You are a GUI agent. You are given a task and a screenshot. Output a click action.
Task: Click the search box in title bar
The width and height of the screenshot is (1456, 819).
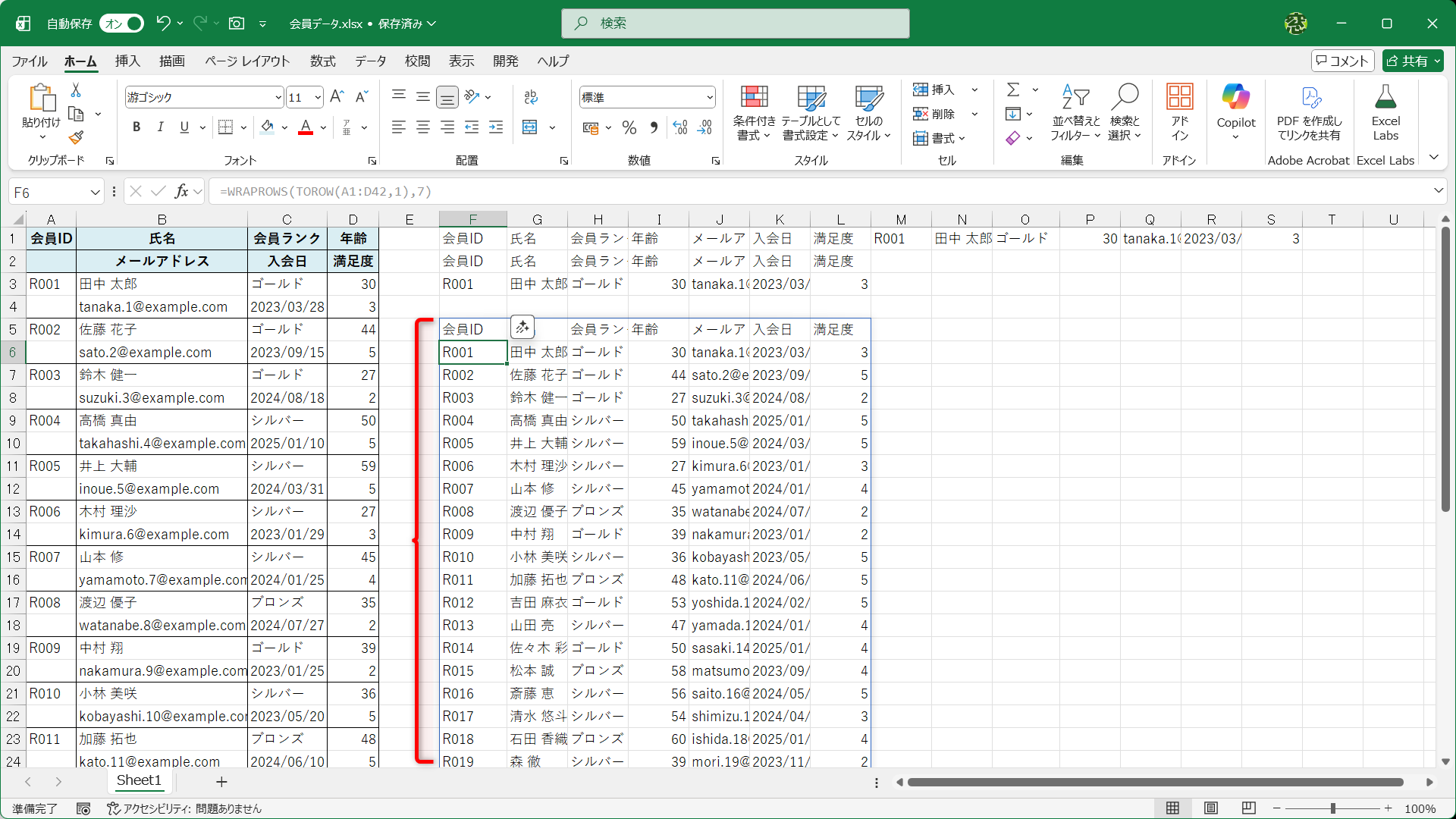pos(735,24)
